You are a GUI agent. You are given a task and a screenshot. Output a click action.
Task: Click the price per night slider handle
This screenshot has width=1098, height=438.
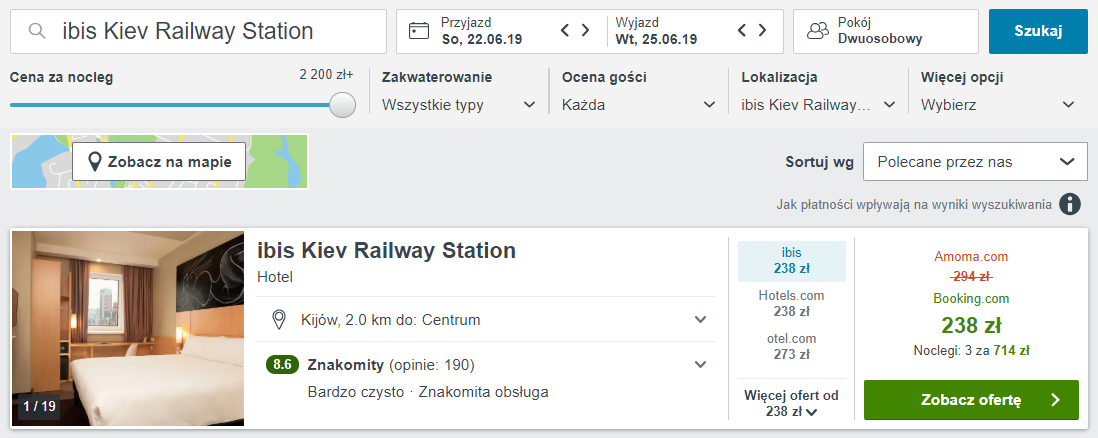coord(342,105)
